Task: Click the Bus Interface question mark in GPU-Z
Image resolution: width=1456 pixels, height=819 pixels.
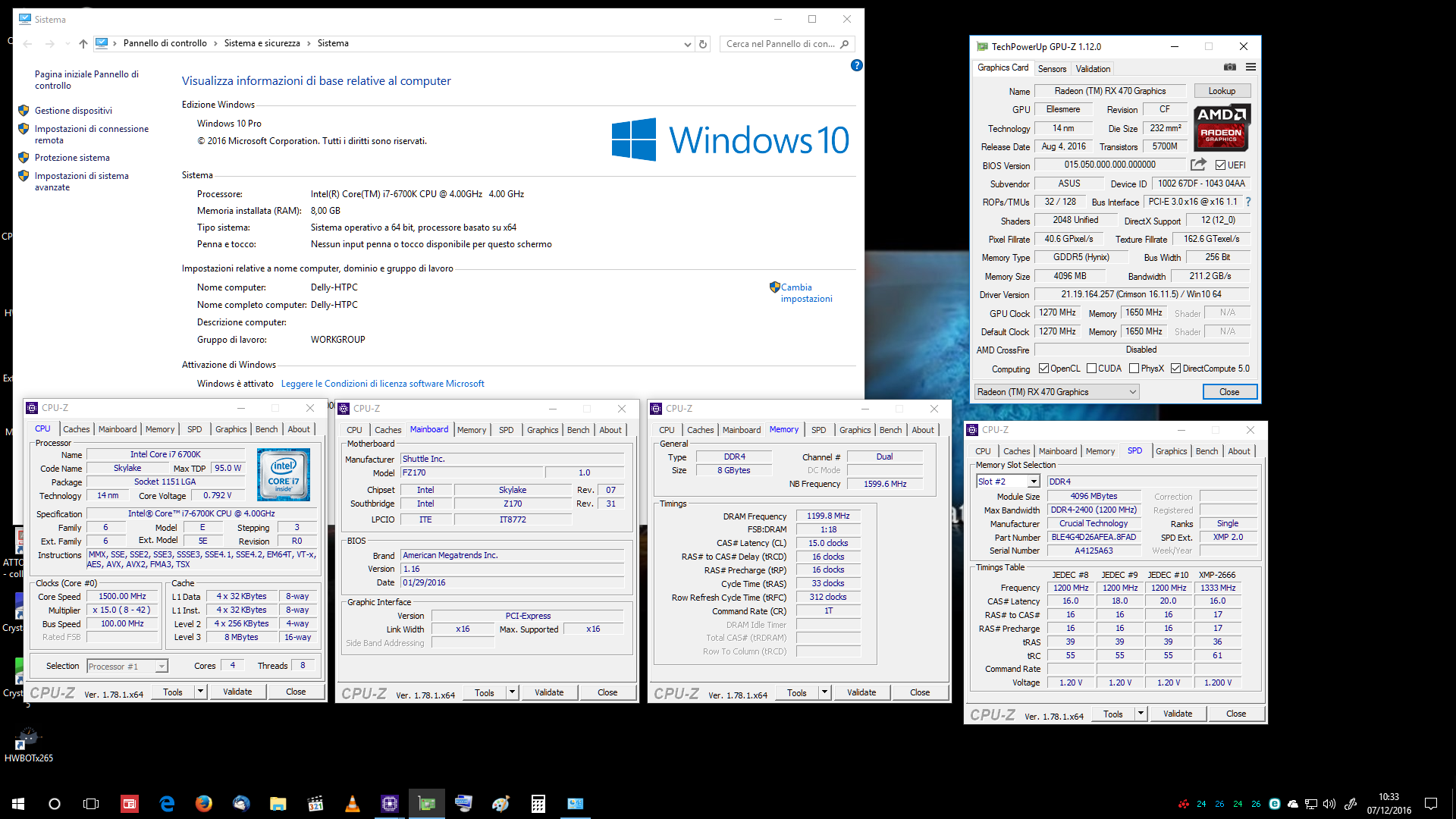Action: pos(1248,202)
